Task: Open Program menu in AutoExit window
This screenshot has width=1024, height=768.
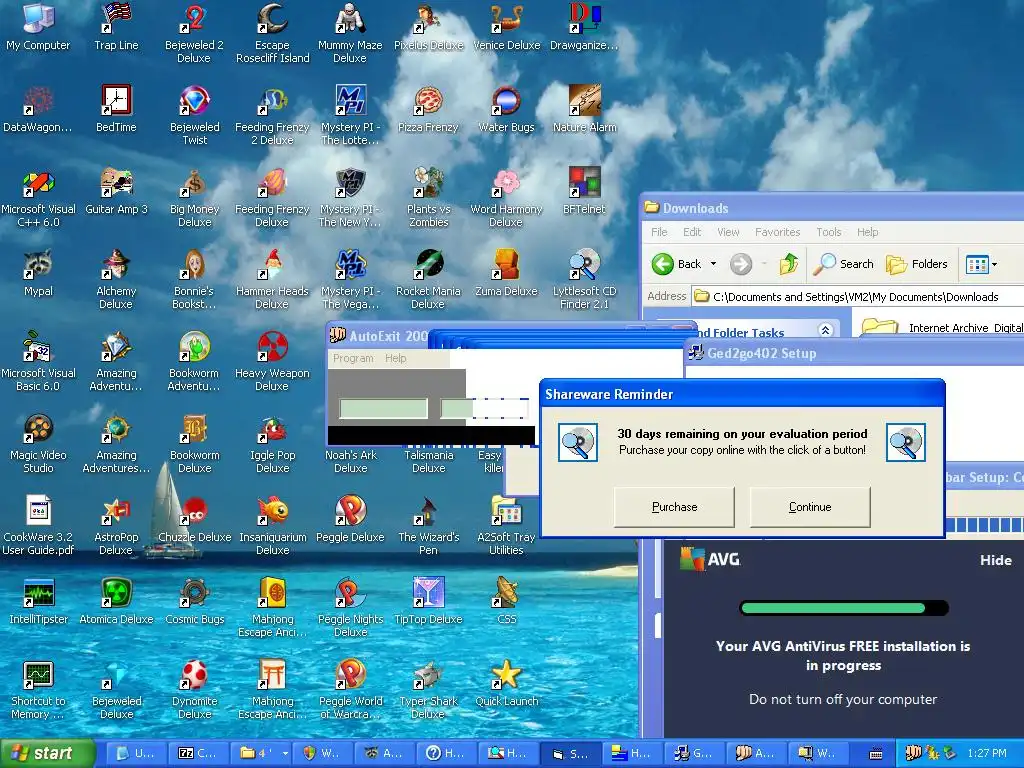Action: click(x=353, y=358)
